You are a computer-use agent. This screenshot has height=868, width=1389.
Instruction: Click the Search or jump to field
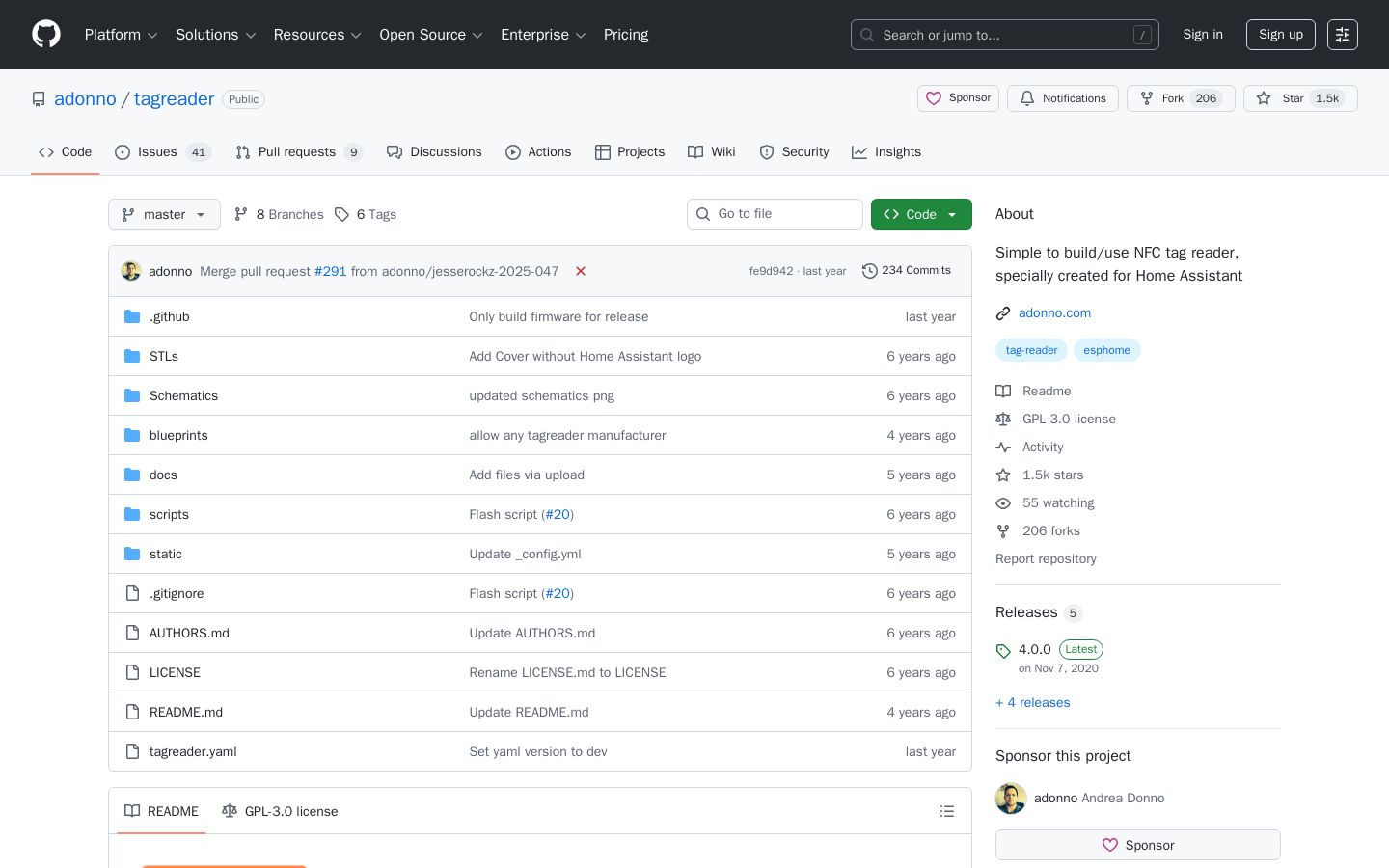pos(1005,35)
